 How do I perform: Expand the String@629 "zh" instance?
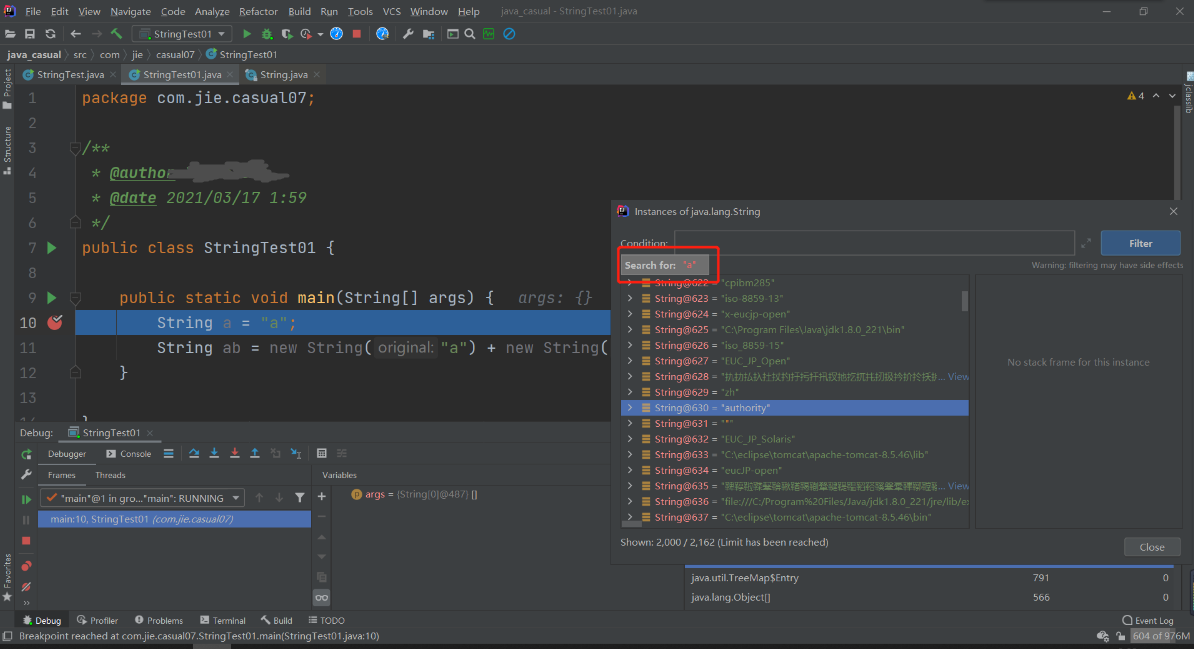point(630,392)
